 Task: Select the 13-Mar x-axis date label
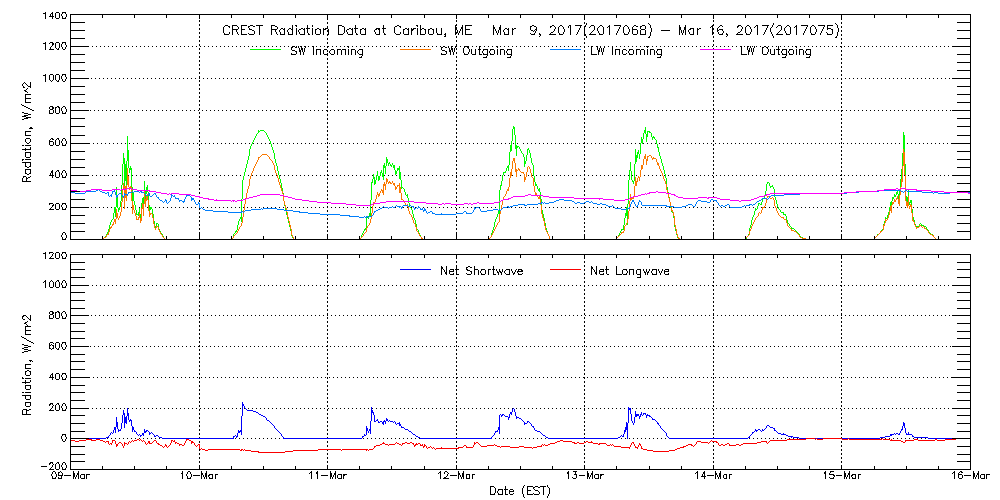pyautogui.click(x=585, y=478)
